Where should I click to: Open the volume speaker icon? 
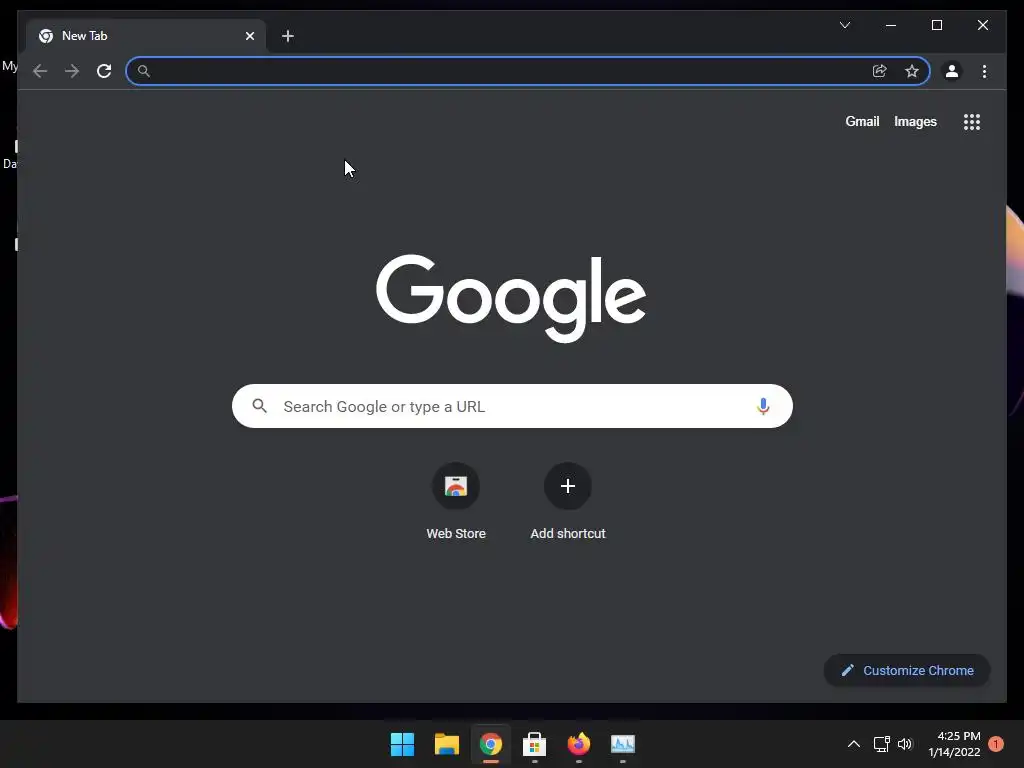click(905, 744)
